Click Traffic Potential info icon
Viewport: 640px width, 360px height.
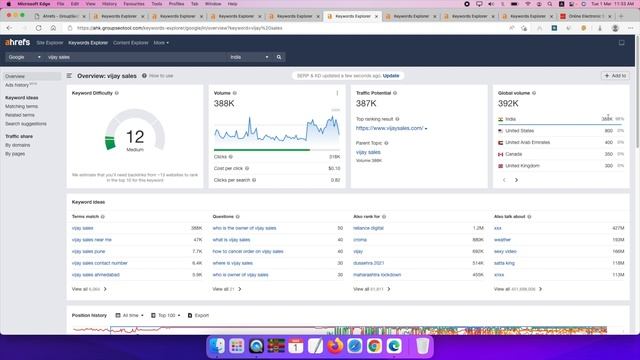coord(395,93)
